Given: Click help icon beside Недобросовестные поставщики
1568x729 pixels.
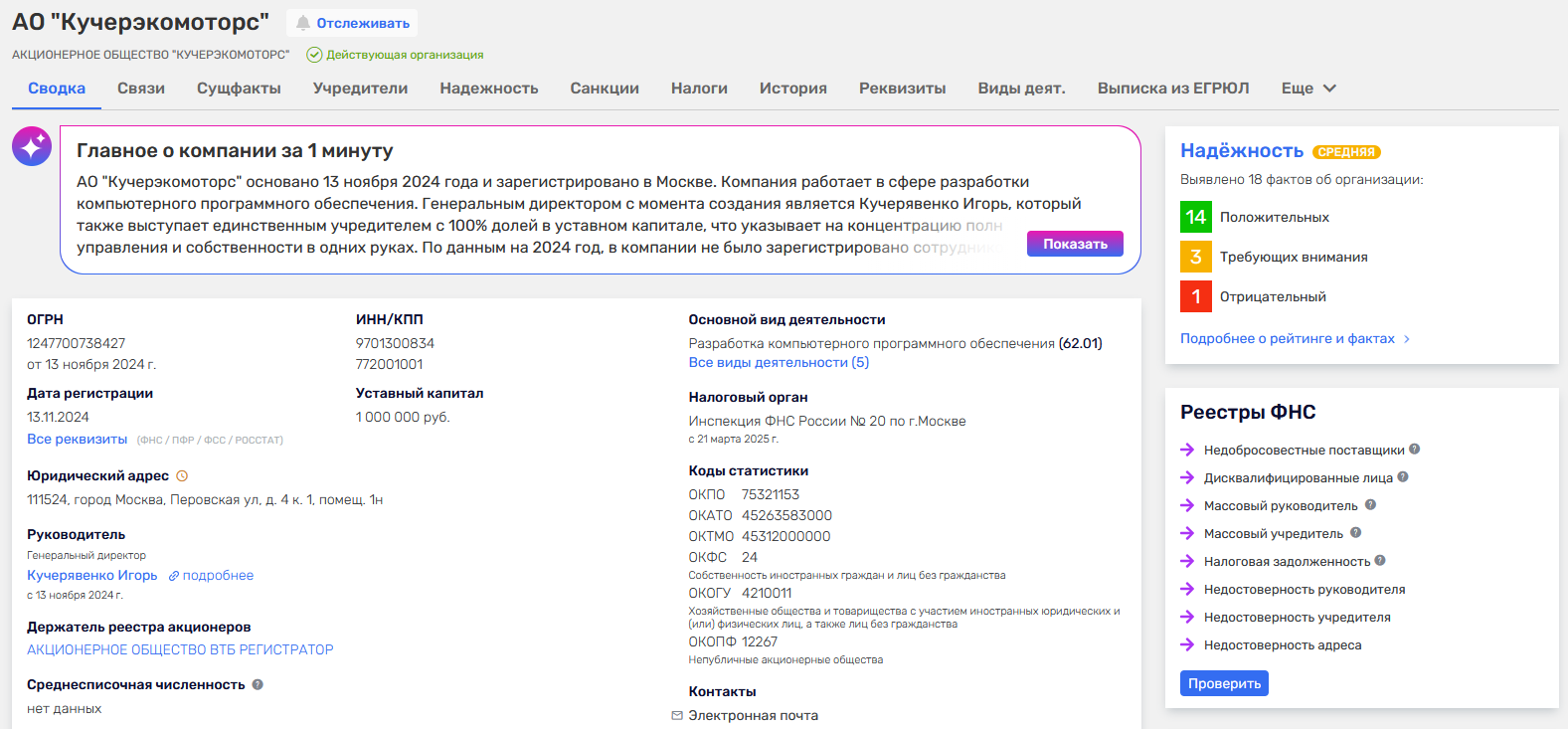Looking at the screenshot, I should pos(1414,450).
